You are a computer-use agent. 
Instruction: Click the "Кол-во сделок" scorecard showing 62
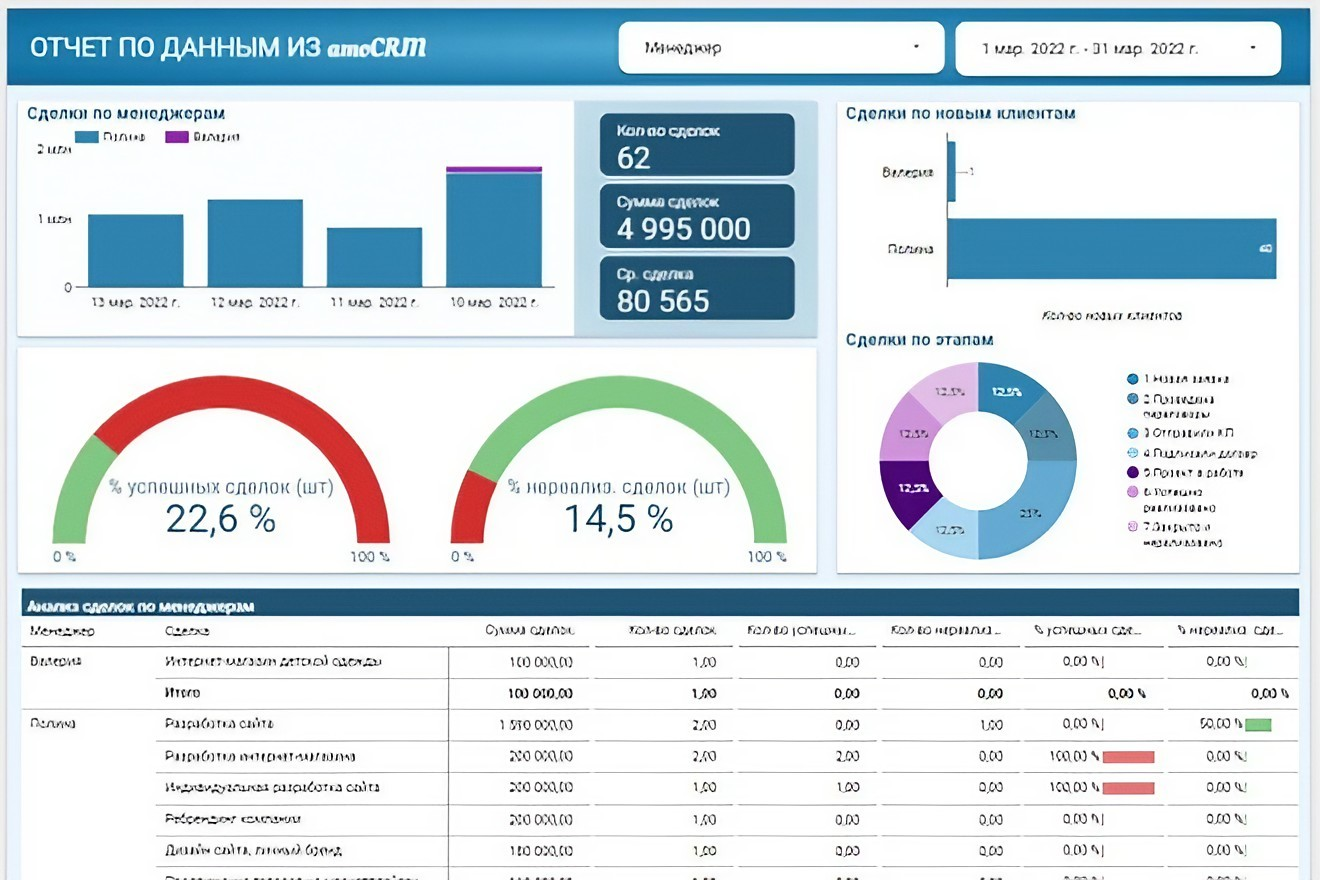click(x=696, y=145)
